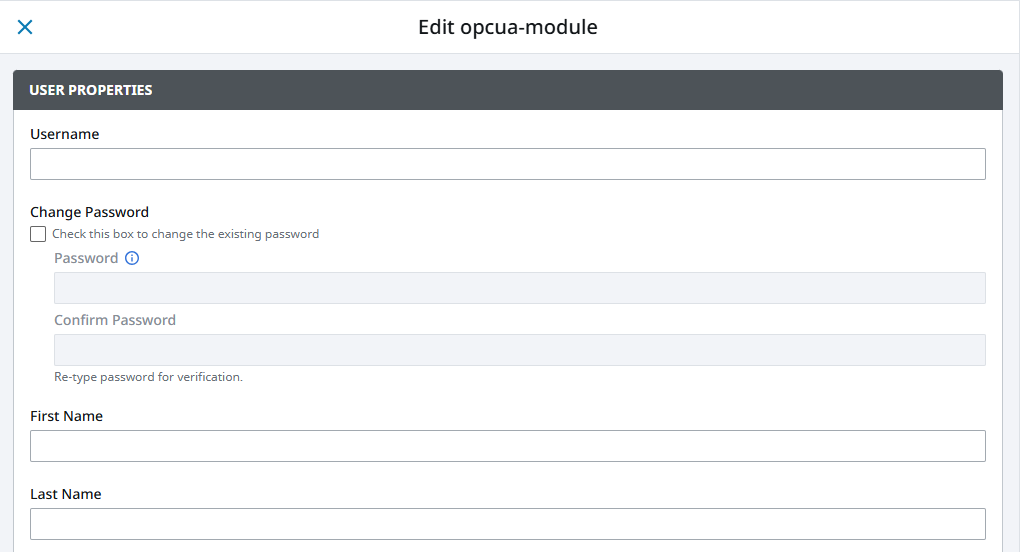The width and height of the screenshot is (1020, 552).
Task: Click the USER PROPERTIES section header
Action: 507,90
